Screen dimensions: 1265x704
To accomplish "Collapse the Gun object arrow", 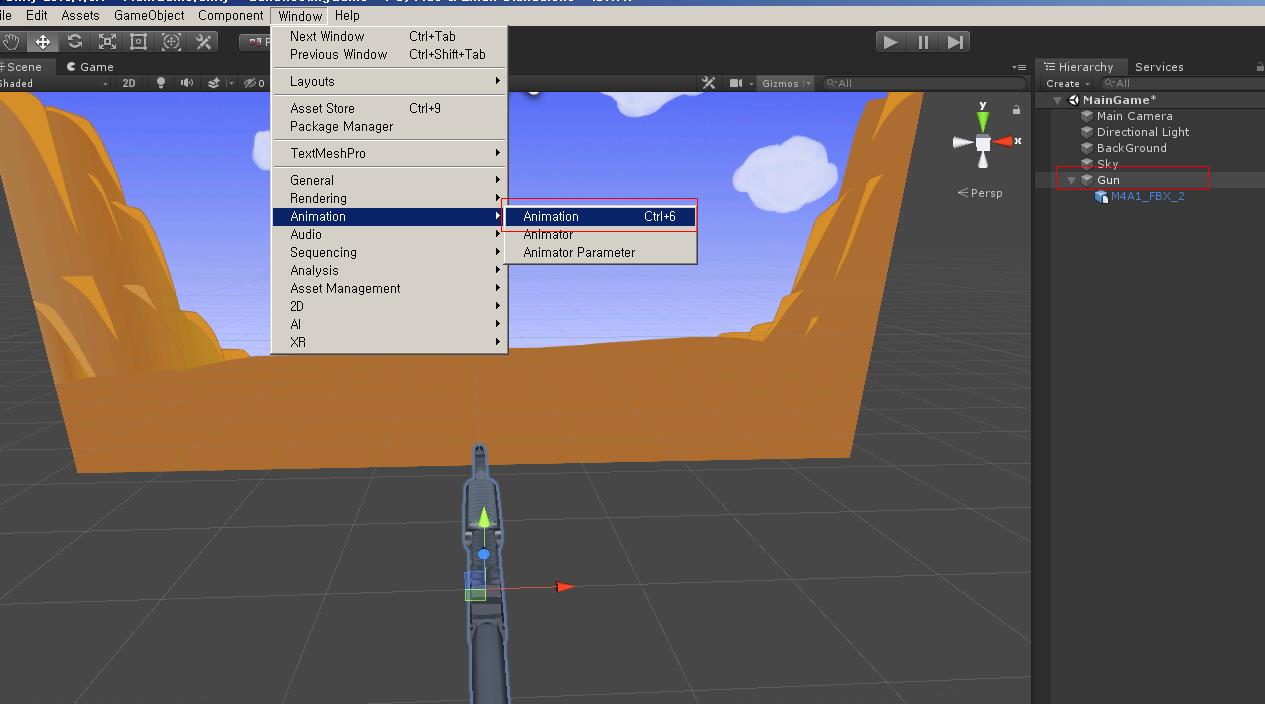I will (1072, 180).
